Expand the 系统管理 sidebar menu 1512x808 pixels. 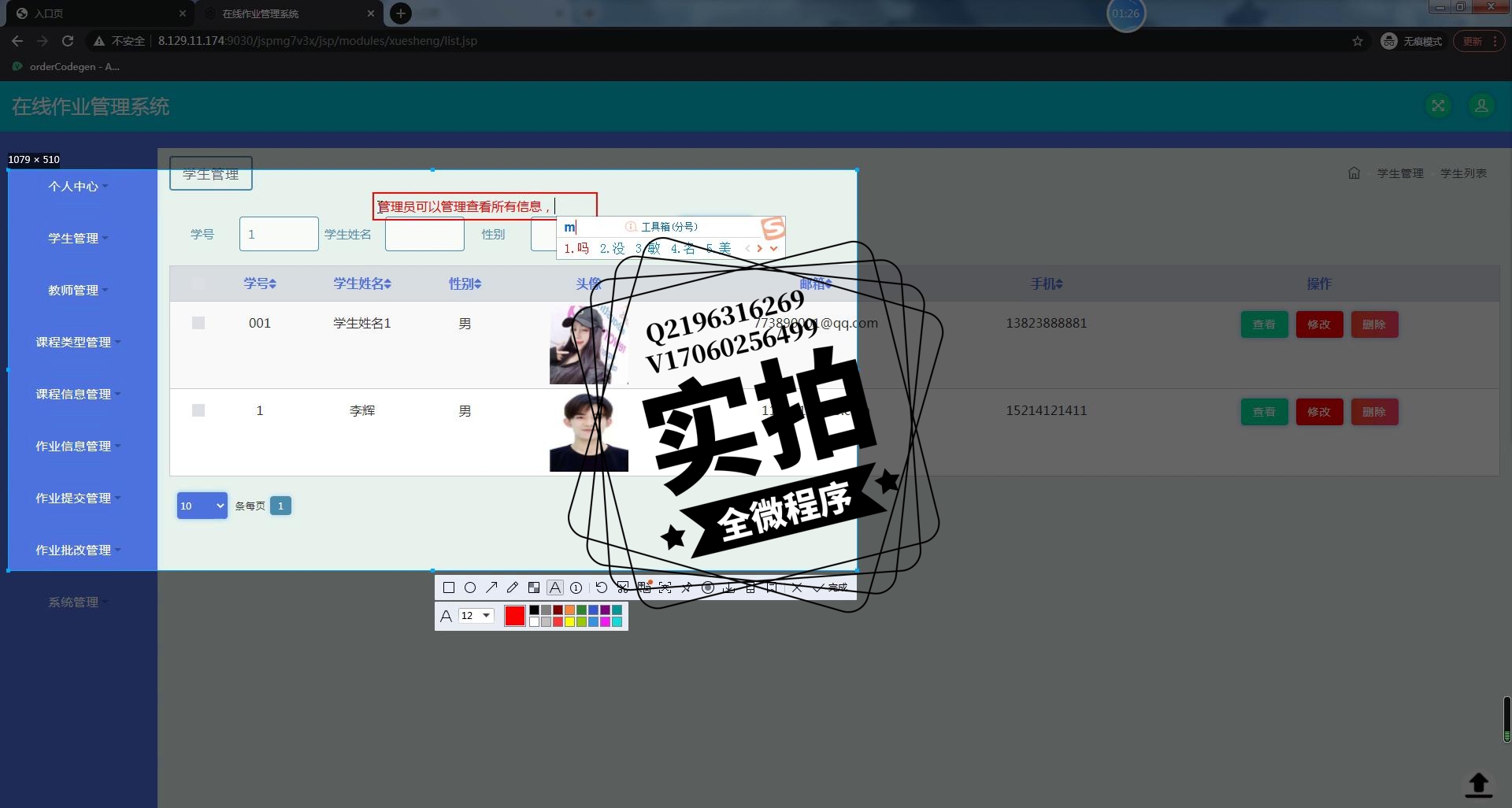[x=78, y=602]
